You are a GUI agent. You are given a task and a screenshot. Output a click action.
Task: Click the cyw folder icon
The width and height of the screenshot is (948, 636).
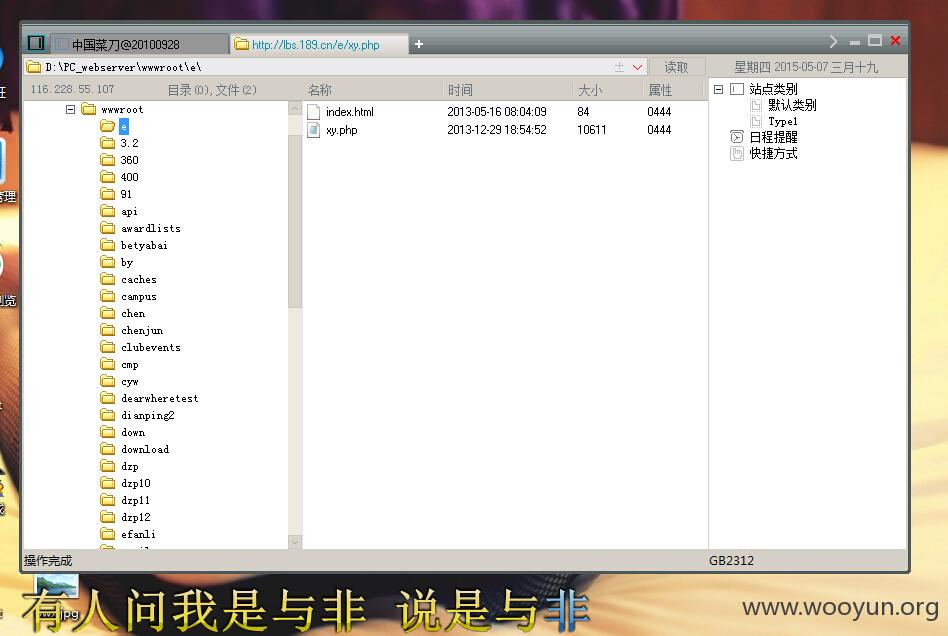(108, 381)
